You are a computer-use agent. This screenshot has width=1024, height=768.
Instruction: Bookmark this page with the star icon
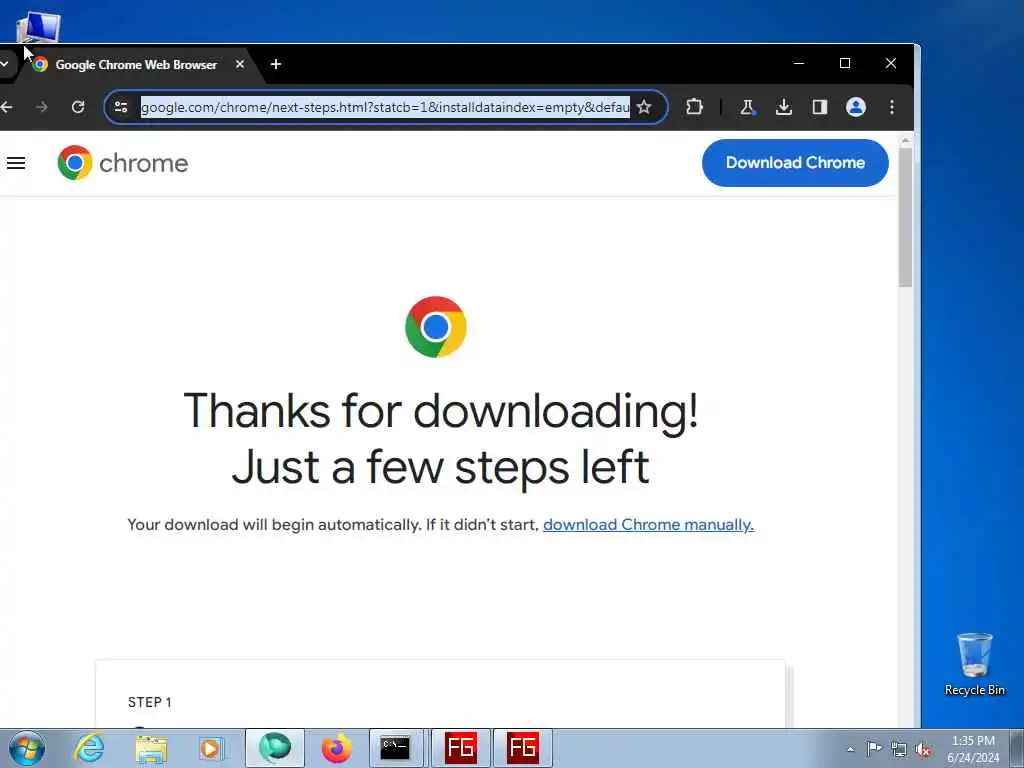[x=644, y=107]
